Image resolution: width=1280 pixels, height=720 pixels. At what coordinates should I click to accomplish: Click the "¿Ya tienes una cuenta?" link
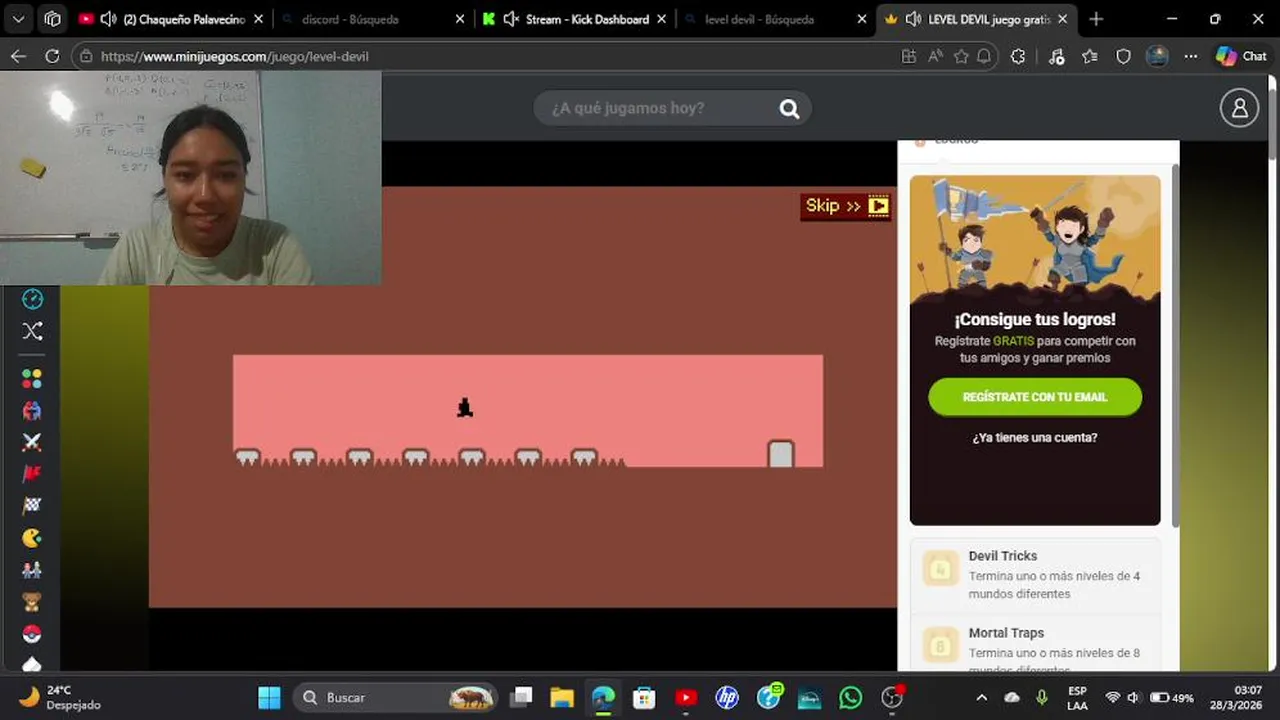[x=1035, y=437]
